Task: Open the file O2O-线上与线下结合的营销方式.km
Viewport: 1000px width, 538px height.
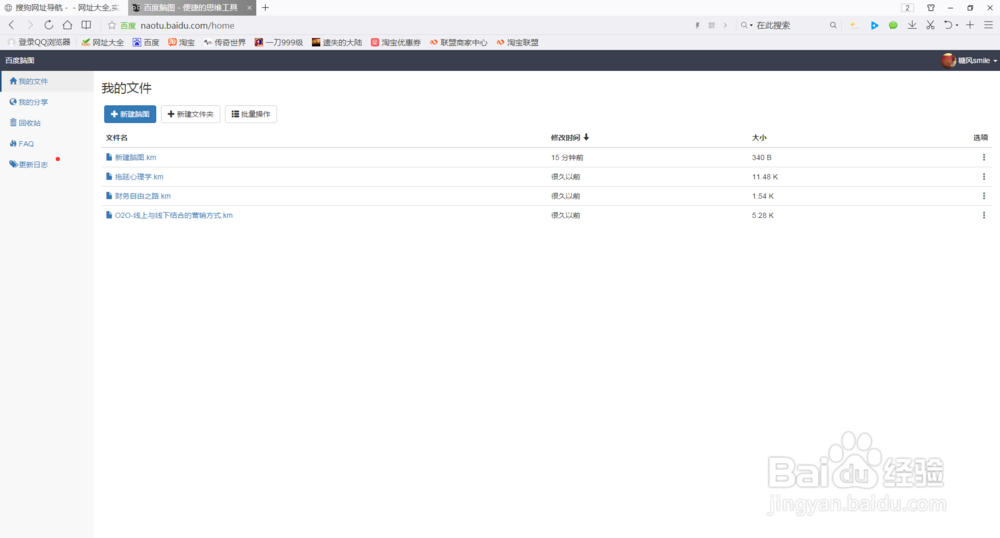Action: (x=173, y=215)
